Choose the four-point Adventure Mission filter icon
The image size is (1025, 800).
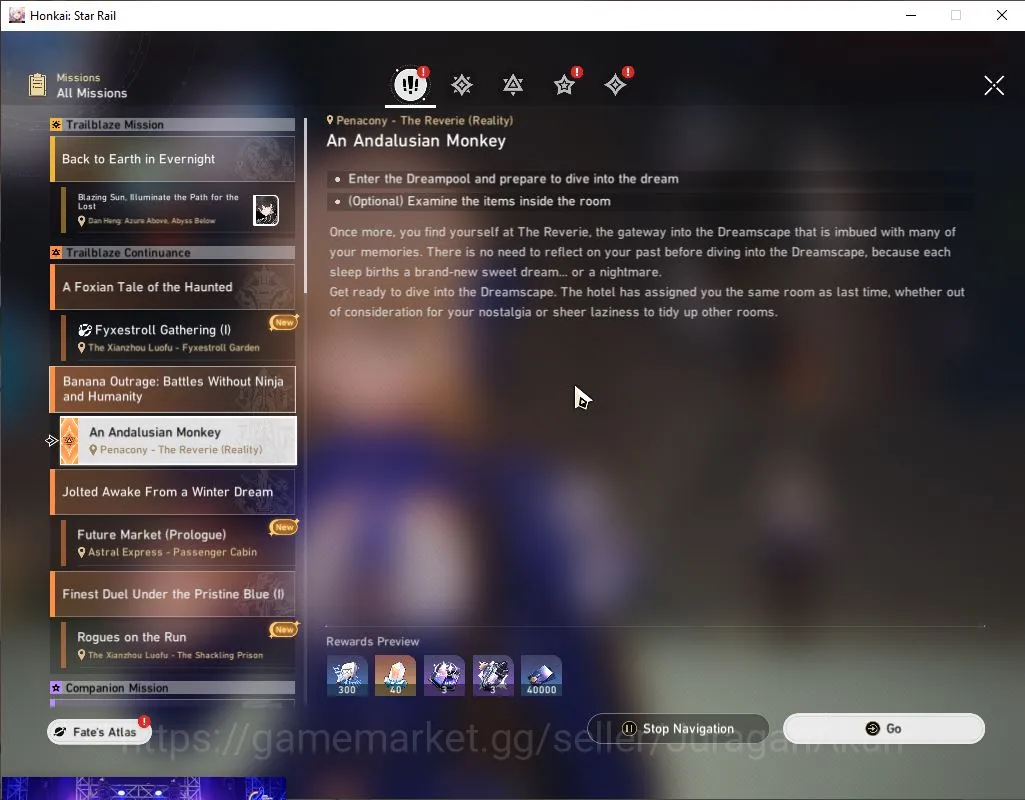coord(615,85)
